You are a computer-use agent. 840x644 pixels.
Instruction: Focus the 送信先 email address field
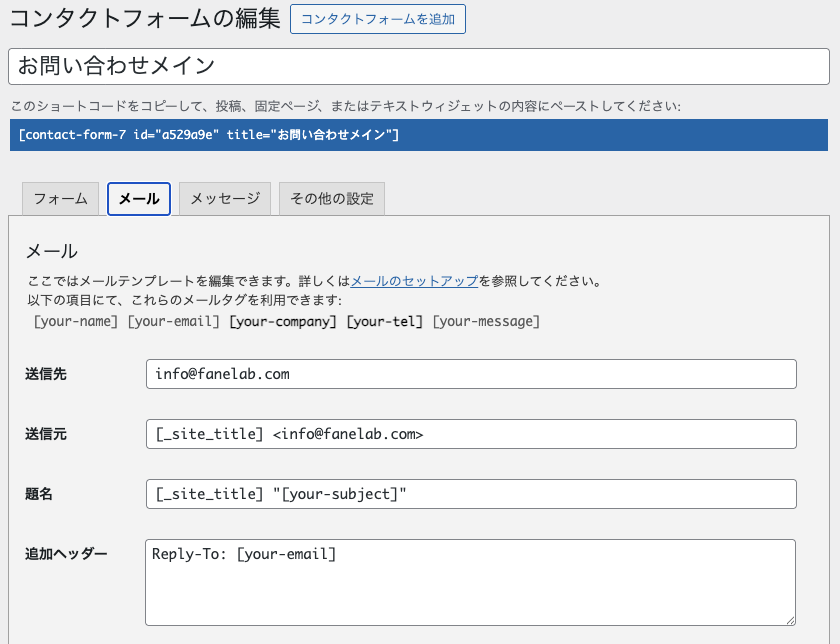(x=471, y=374)
